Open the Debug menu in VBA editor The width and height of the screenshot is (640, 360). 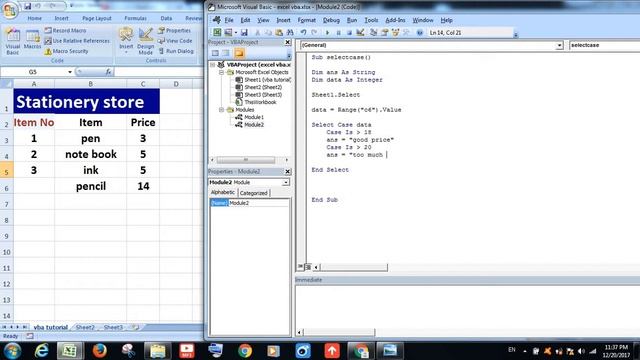click(x=331, y=20)
